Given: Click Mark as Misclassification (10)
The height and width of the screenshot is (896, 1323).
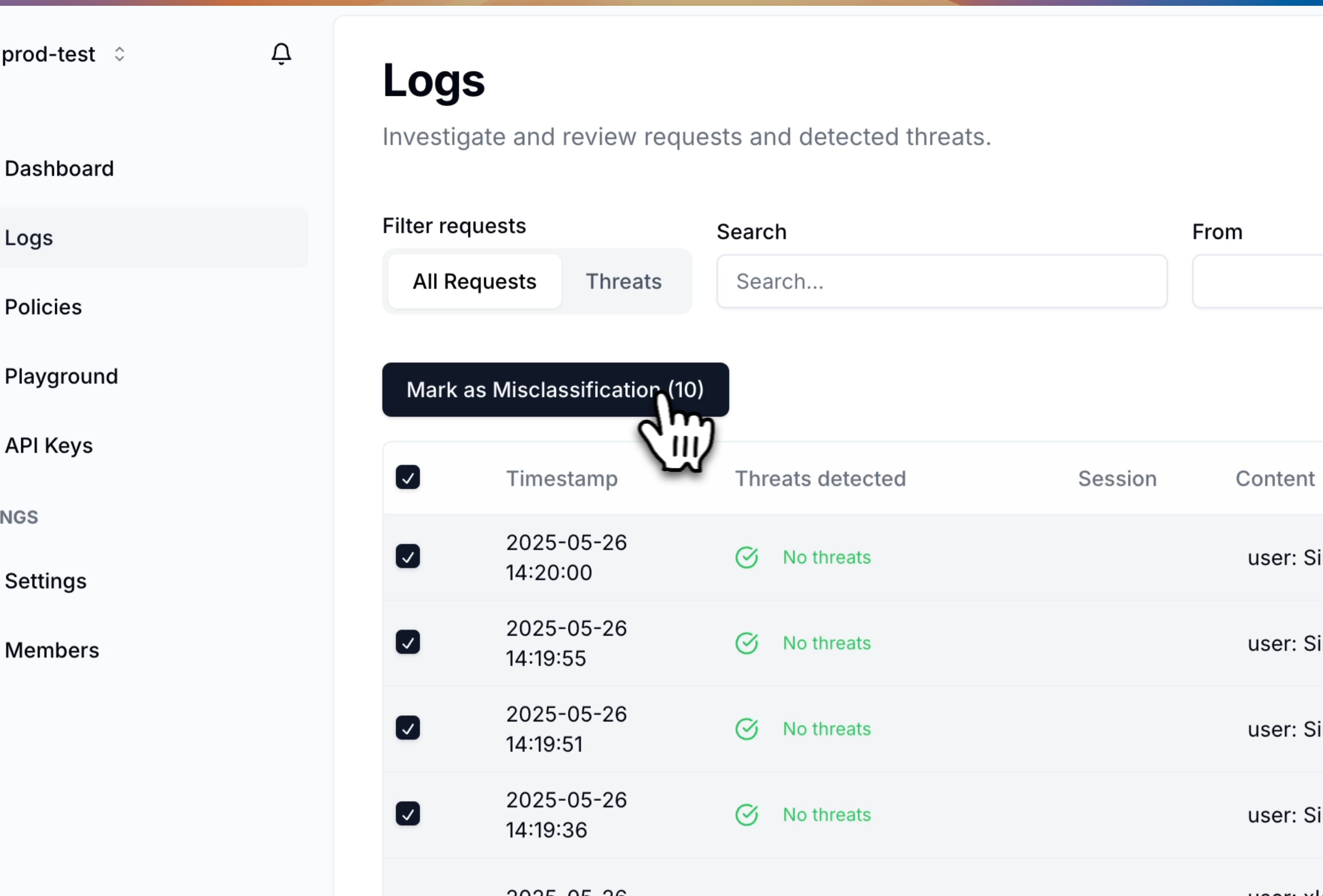Looking at the screenshot, I should tap(555, 390).
